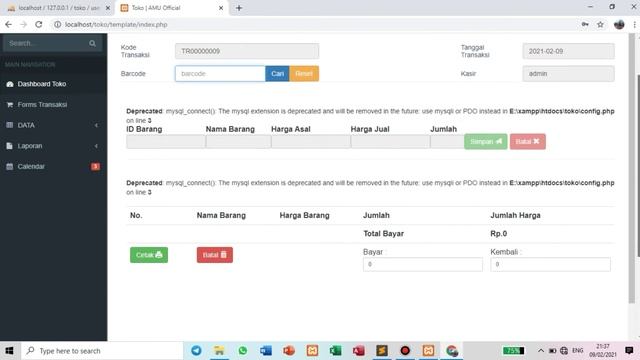Open the notification center icon

629,351
